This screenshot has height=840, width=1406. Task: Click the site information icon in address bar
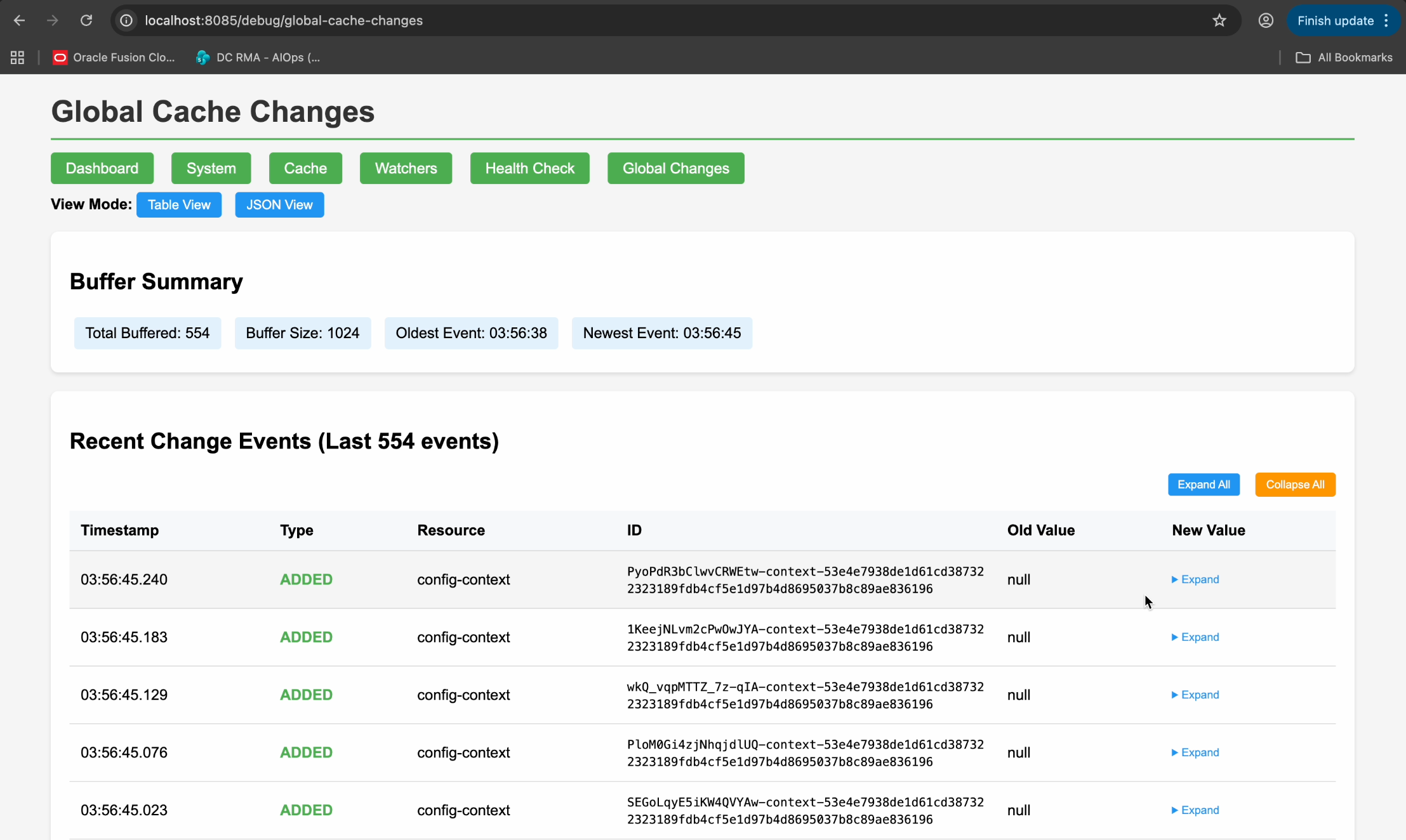tap(127, 21)
